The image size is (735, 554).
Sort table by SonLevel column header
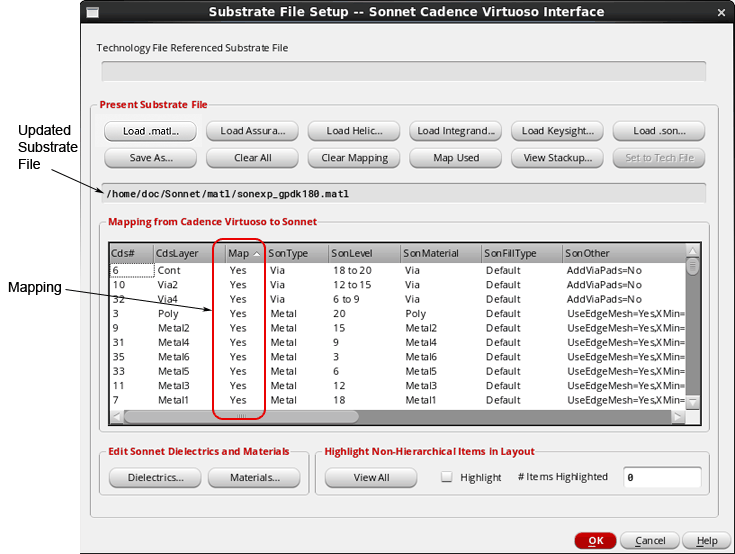(x=364, y=254)
